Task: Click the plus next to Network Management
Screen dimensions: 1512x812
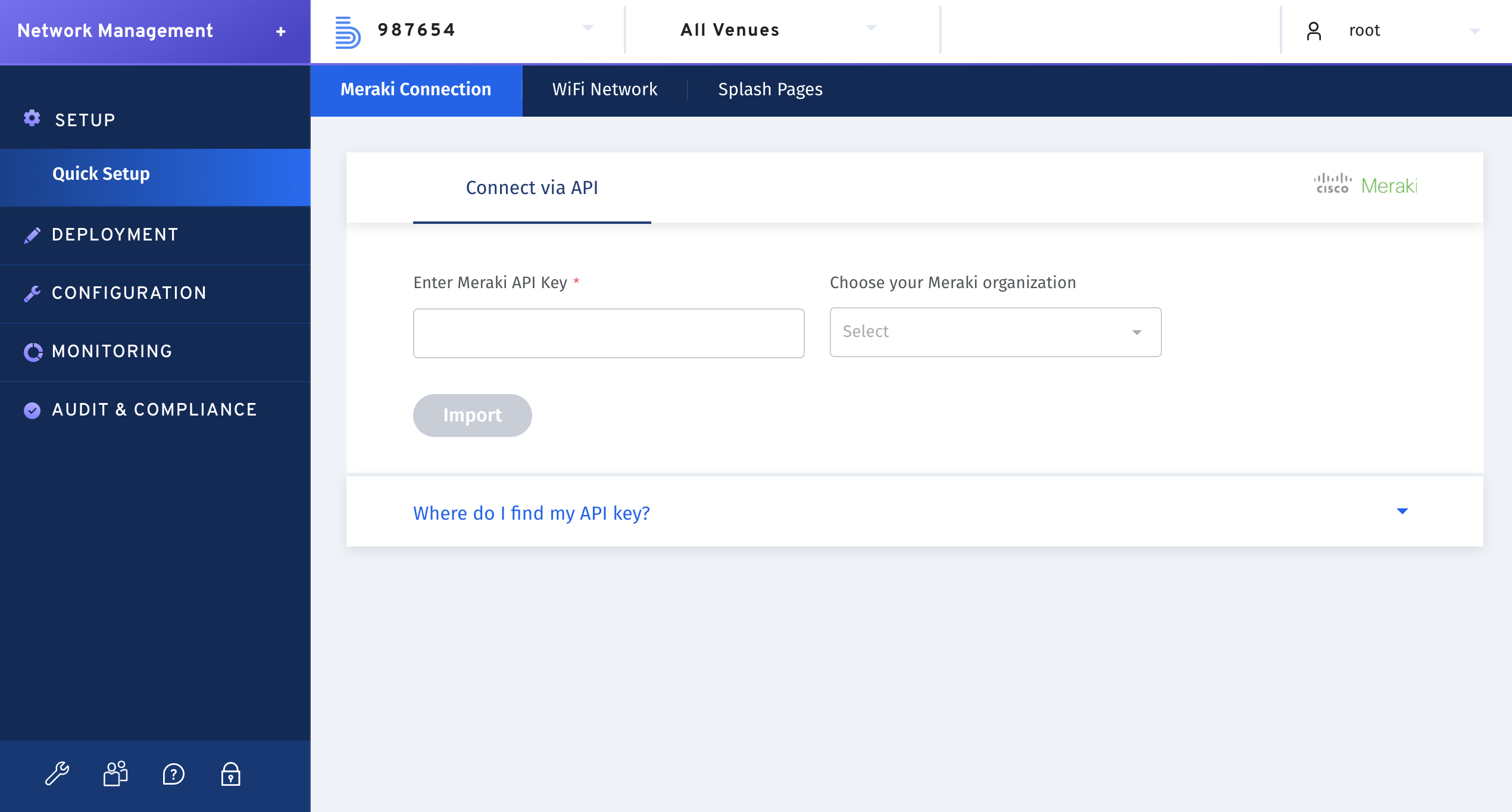Action: pos(280,31)
